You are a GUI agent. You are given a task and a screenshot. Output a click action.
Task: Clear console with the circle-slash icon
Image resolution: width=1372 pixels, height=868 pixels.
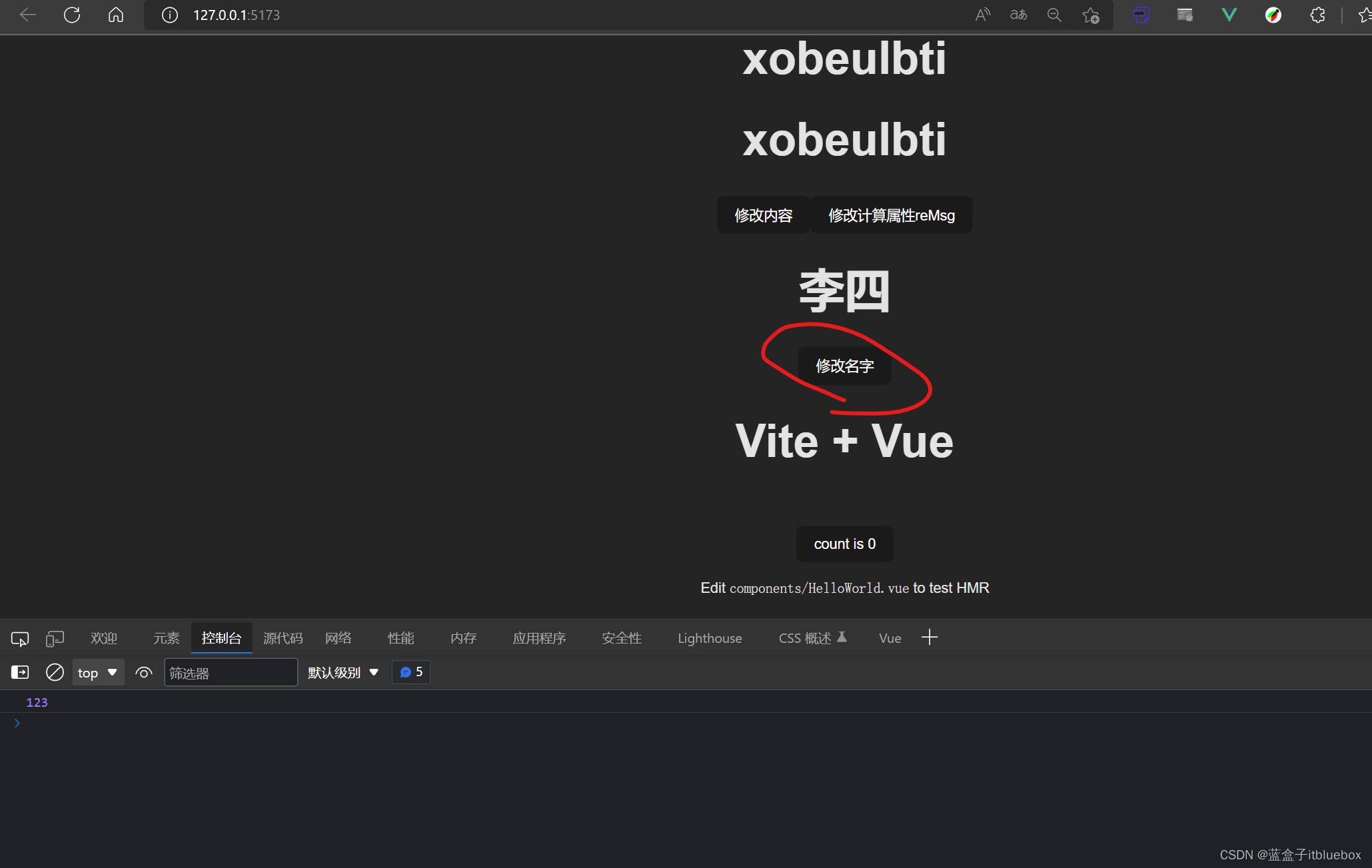pyautogui.click(x=55, y=672)
